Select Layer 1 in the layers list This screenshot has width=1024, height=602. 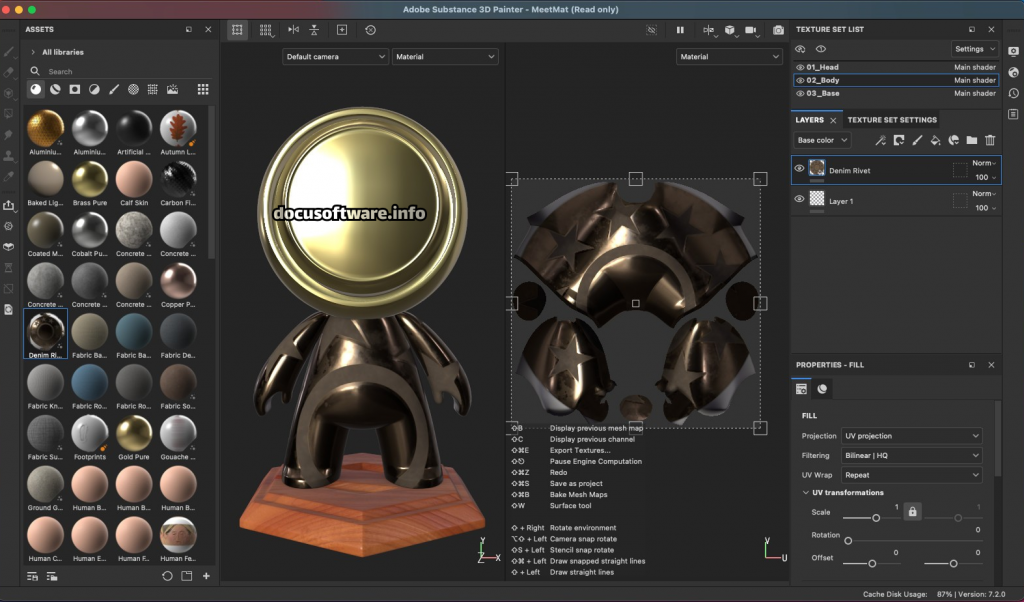(896, 200)
